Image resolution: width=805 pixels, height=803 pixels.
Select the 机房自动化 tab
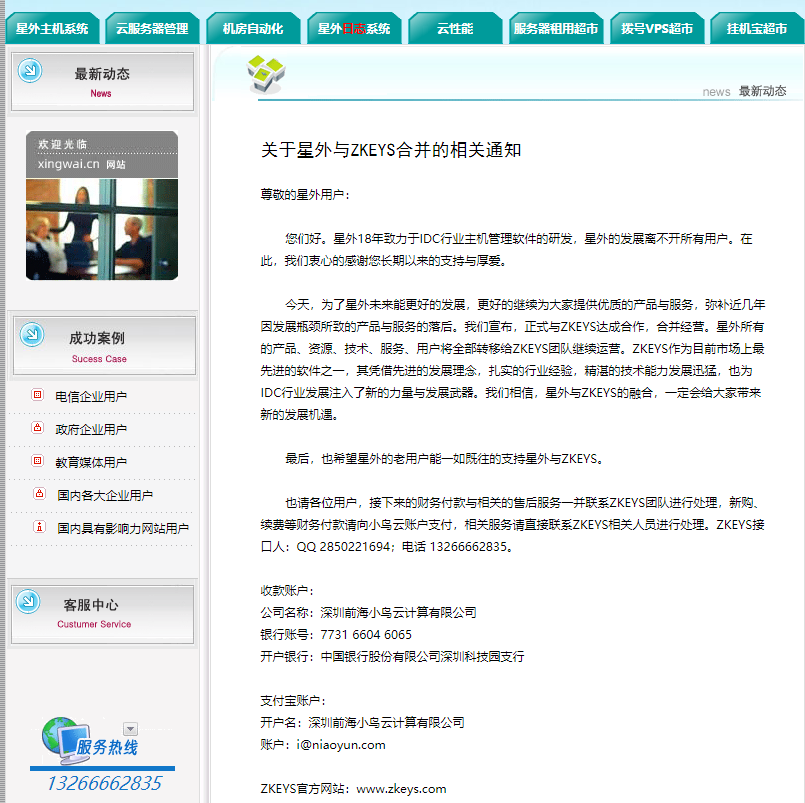click(x=253, y=28)
